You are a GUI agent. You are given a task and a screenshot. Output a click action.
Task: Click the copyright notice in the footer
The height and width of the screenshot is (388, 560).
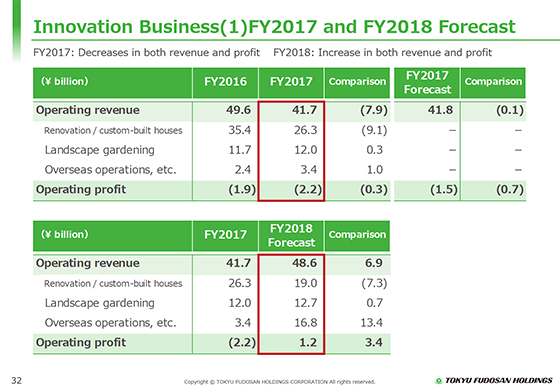[x=279, y=382]
